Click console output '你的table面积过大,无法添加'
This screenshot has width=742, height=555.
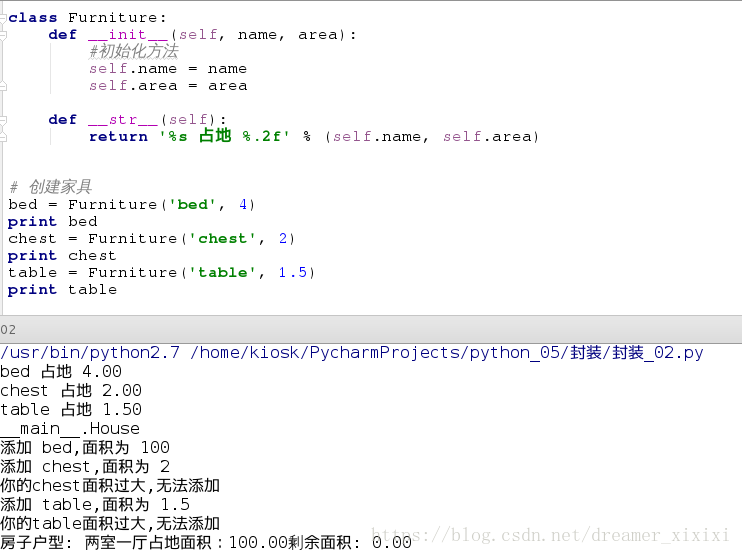pos(110,523)
